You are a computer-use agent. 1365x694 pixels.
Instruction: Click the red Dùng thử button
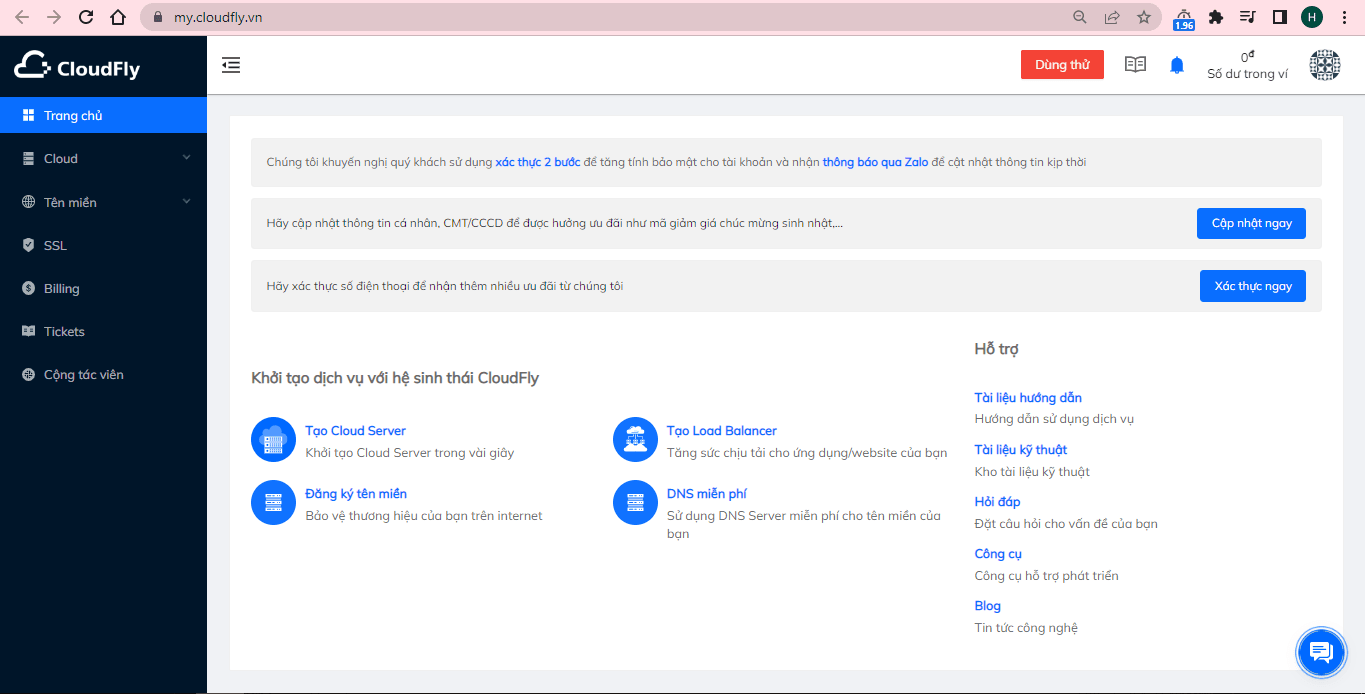coord(1062,65)
